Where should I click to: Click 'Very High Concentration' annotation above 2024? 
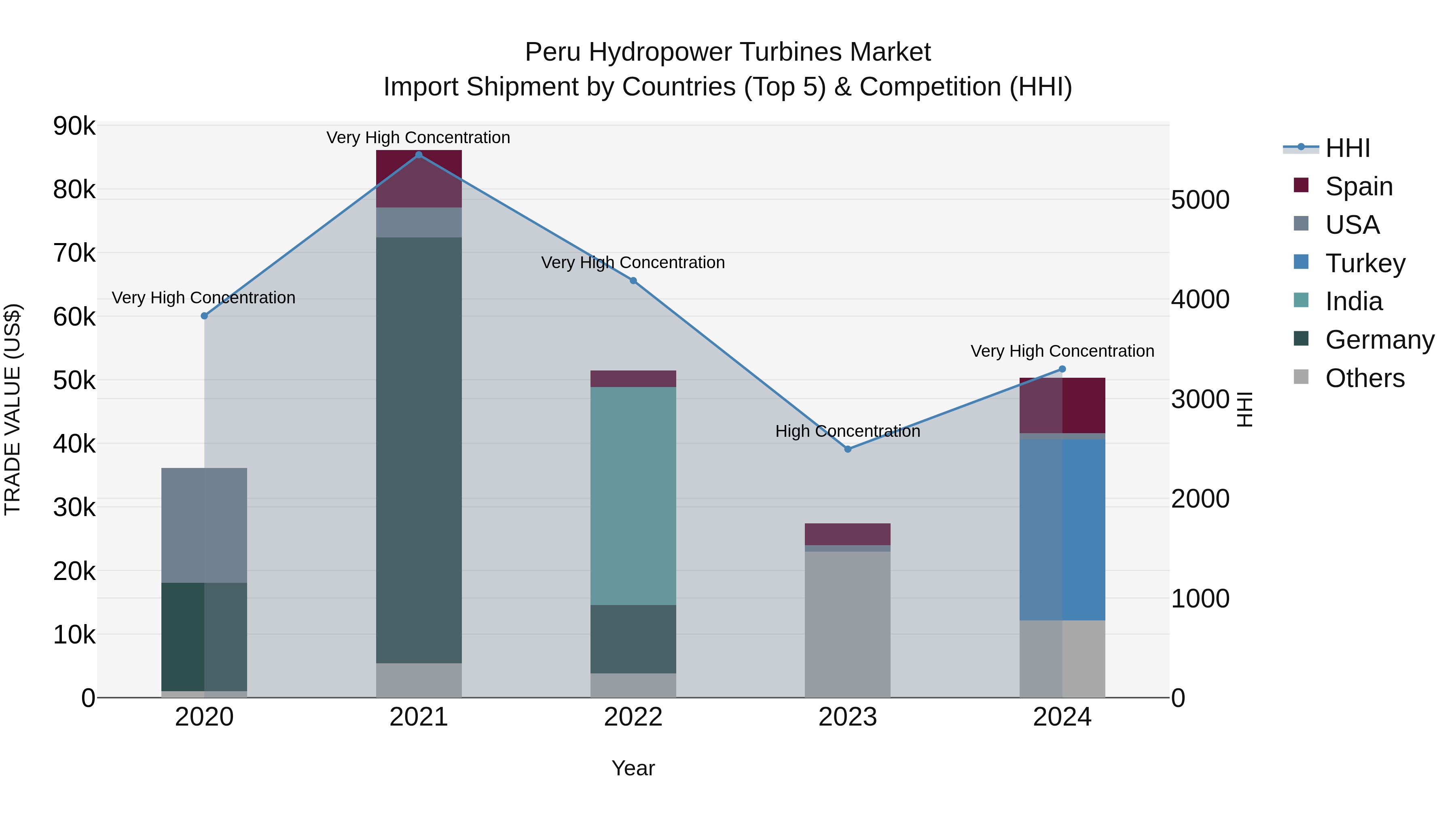pyautogui.click(x=1062, y=351)
